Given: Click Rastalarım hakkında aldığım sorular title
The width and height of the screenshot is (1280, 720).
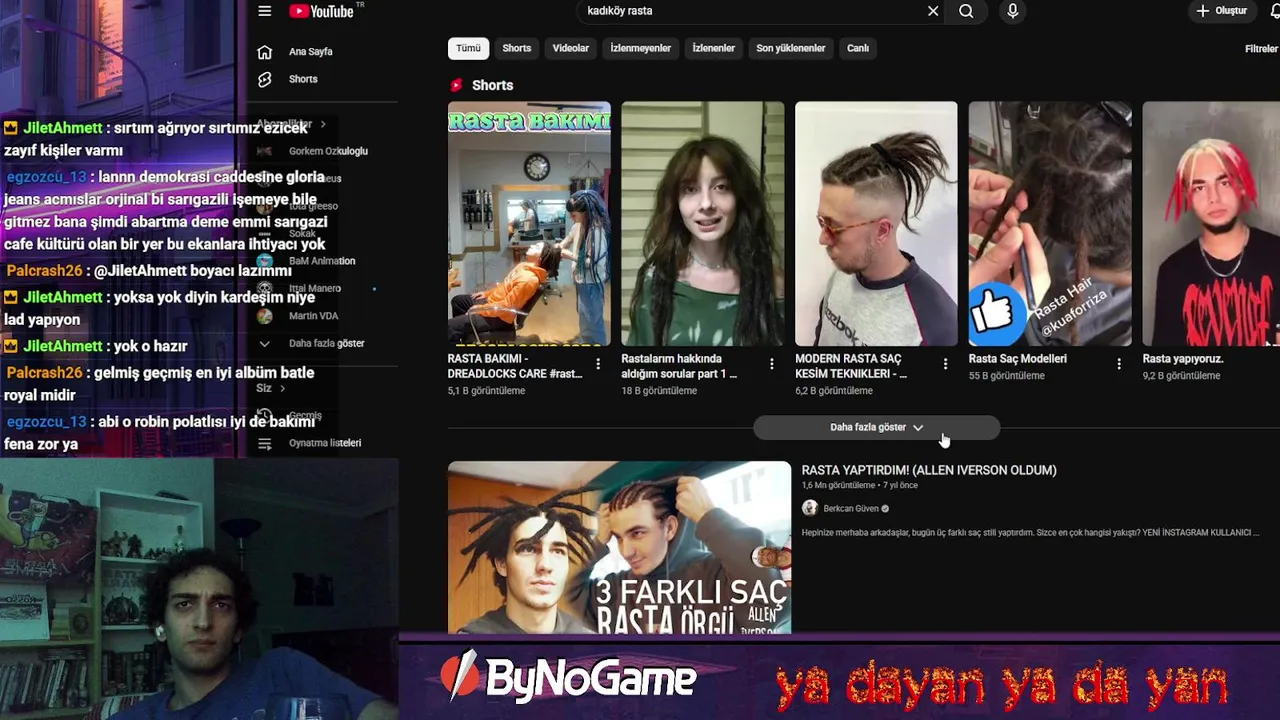Looking at the screenshot, I should click(x=679, y=366).
